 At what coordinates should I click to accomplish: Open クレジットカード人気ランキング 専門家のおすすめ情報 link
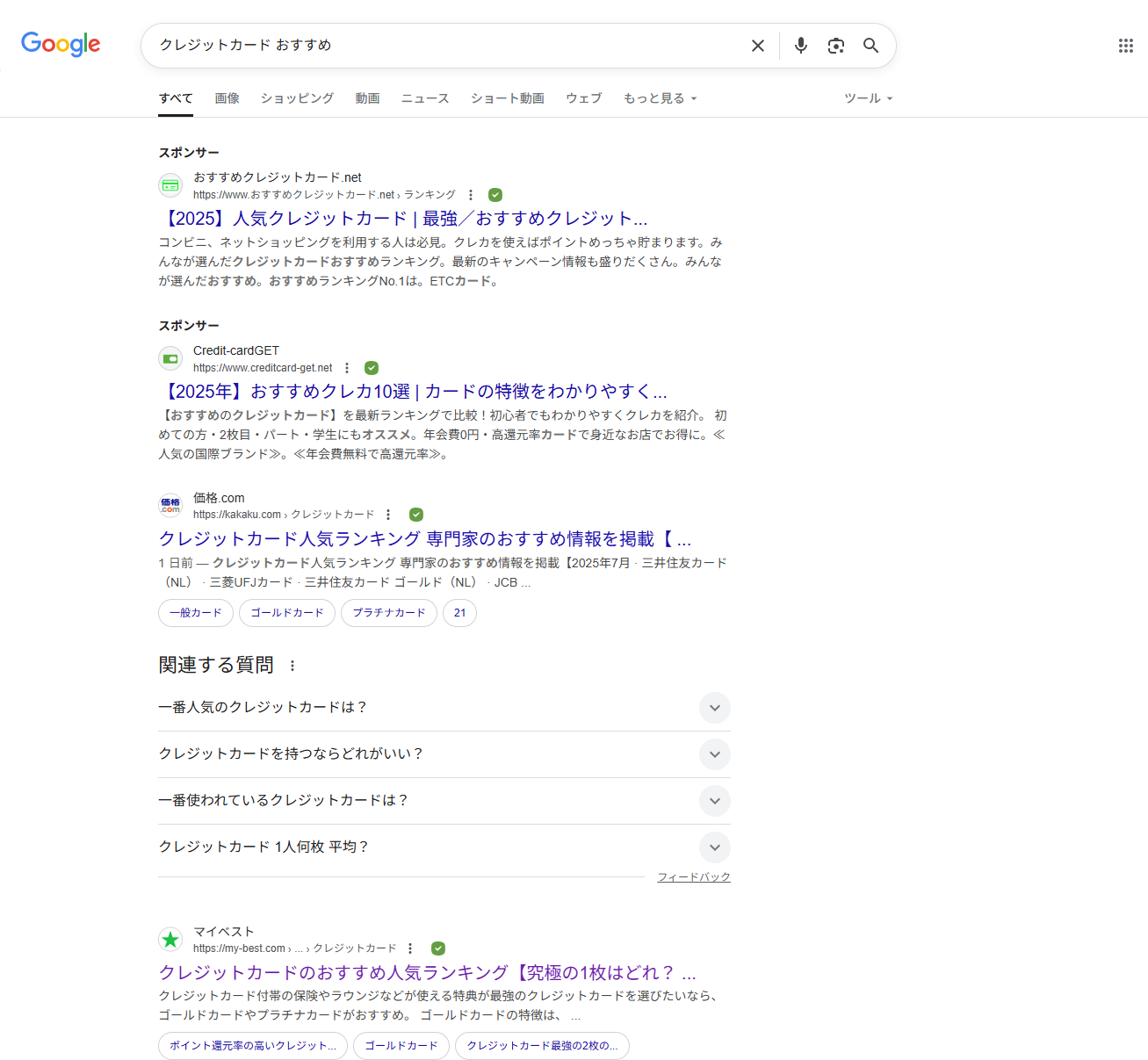click(x=425, y=538)
